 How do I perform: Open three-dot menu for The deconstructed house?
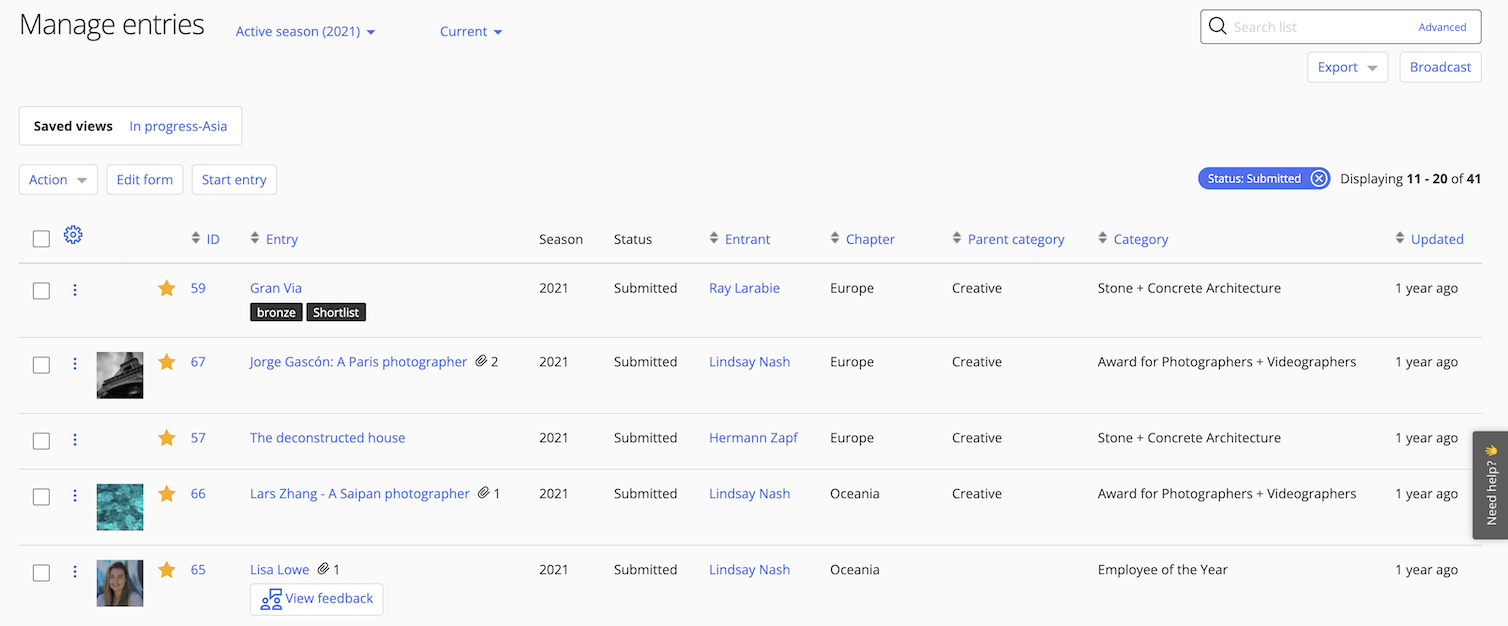(75, 439)
